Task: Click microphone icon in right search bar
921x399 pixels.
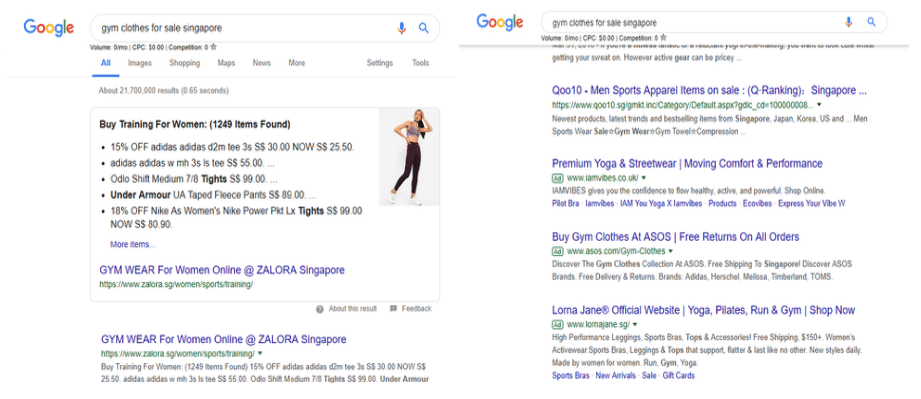Action: point(848,22)
